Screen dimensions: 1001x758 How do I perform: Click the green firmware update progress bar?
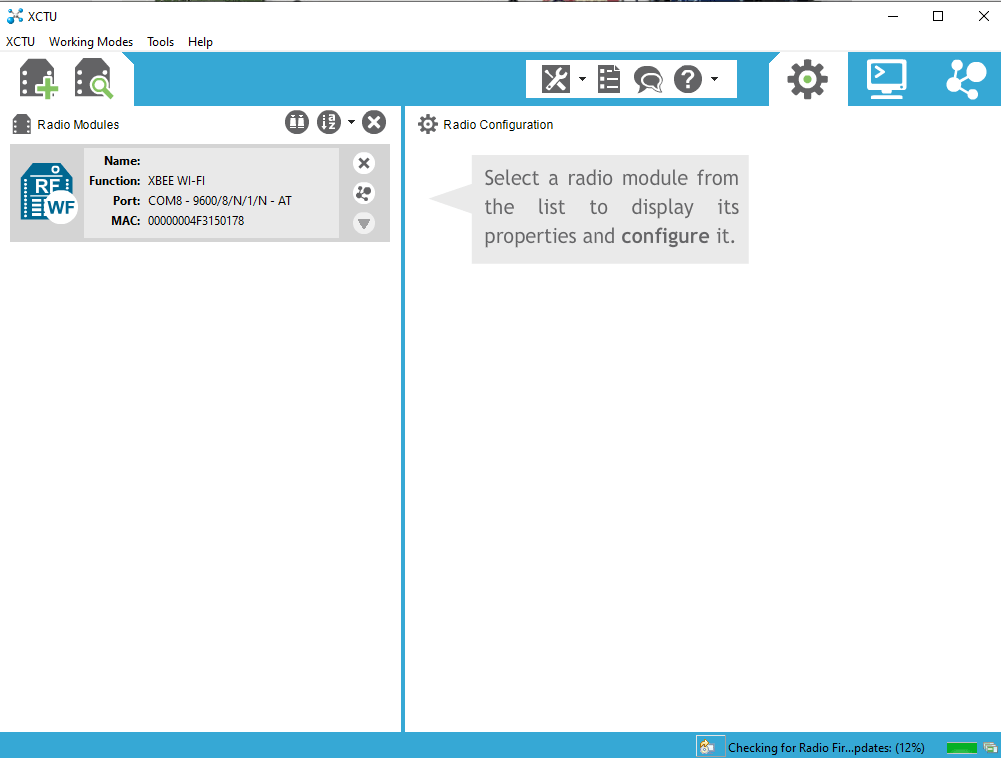pos(961,748)
